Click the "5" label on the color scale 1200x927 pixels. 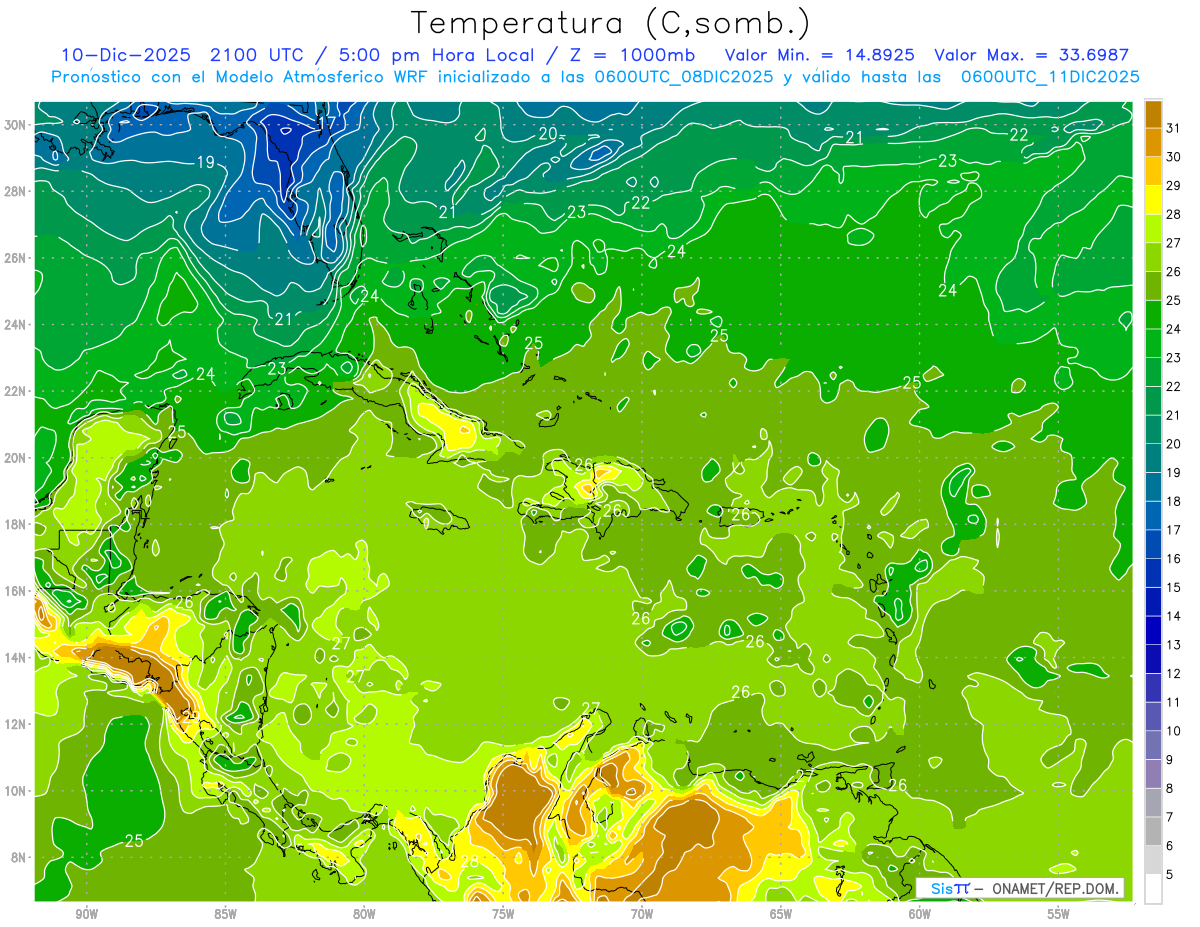click(x=1170, y=875)
